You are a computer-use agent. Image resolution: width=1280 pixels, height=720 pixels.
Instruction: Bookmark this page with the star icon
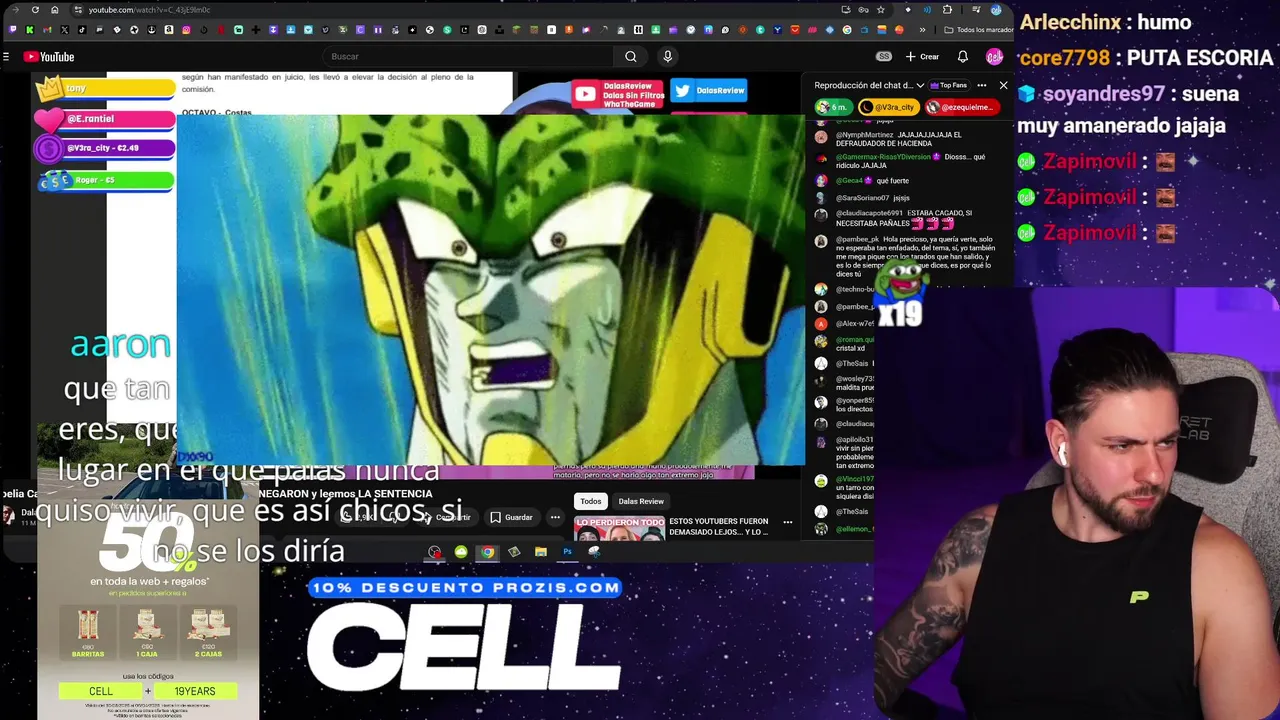(881, 10)
